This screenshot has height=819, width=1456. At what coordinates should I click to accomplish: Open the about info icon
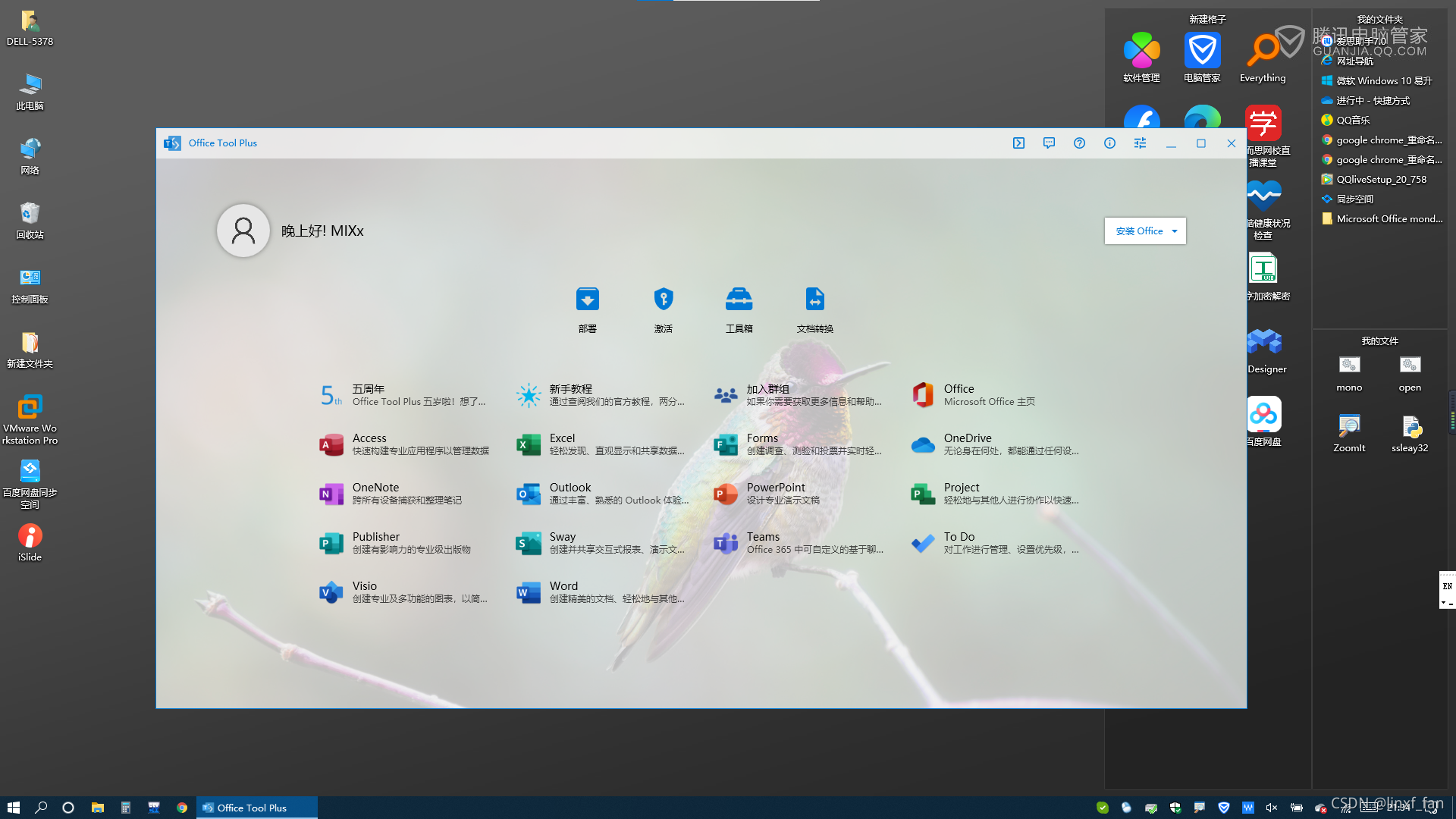(1109, 143)
